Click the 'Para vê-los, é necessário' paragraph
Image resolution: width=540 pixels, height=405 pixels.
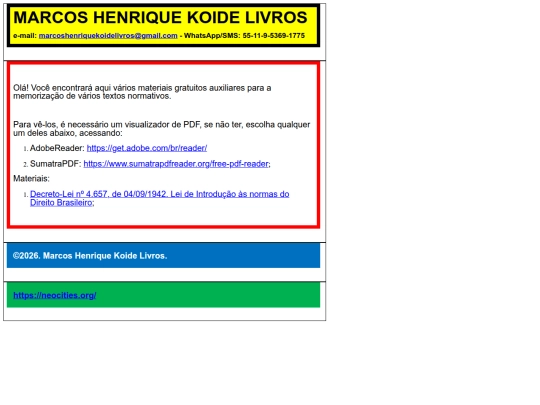coord(162,129)
